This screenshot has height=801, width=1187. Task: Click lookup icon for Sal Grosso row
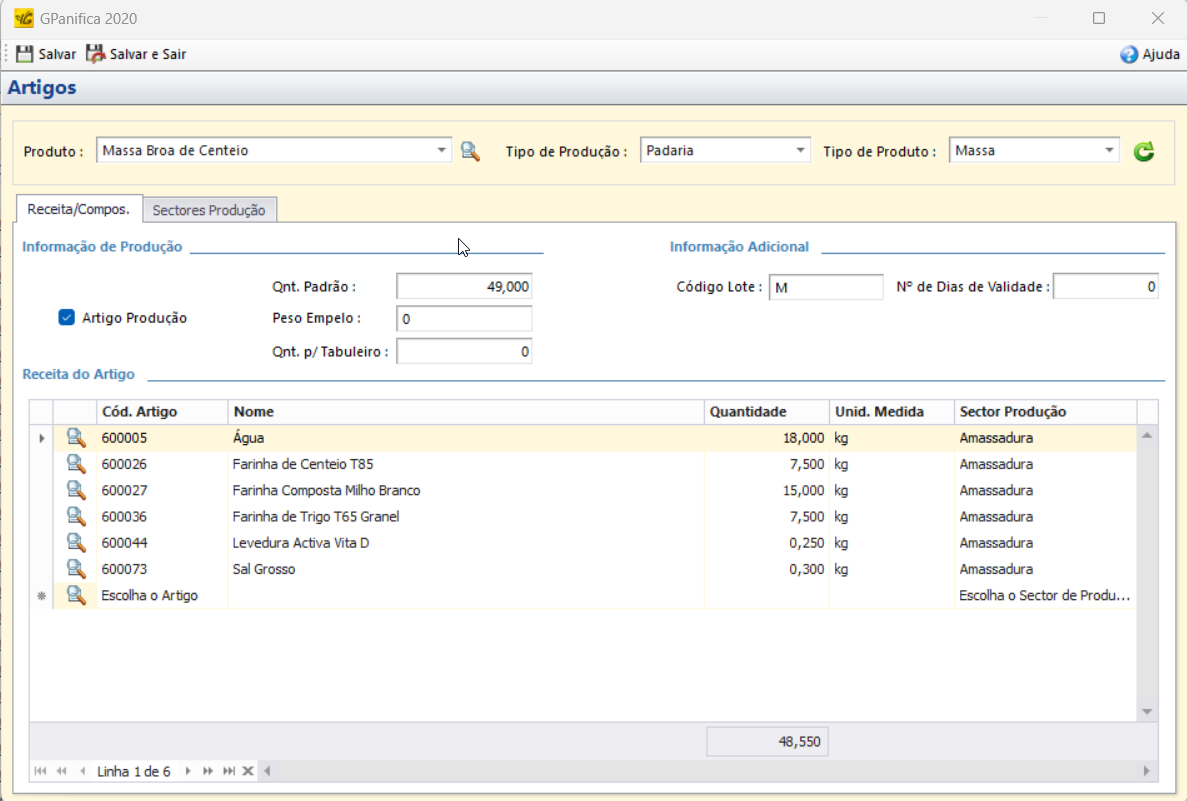pyautogui.click(x=76, y=569)
